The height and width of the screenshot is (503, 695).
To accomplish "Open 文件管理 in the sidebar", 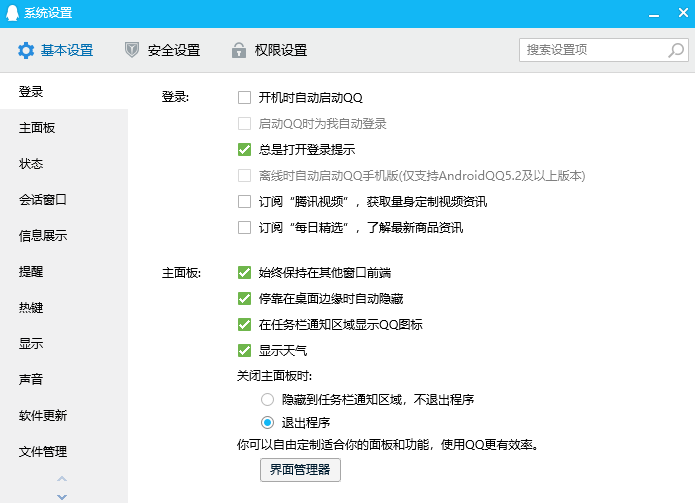I will tap(64, 451).
